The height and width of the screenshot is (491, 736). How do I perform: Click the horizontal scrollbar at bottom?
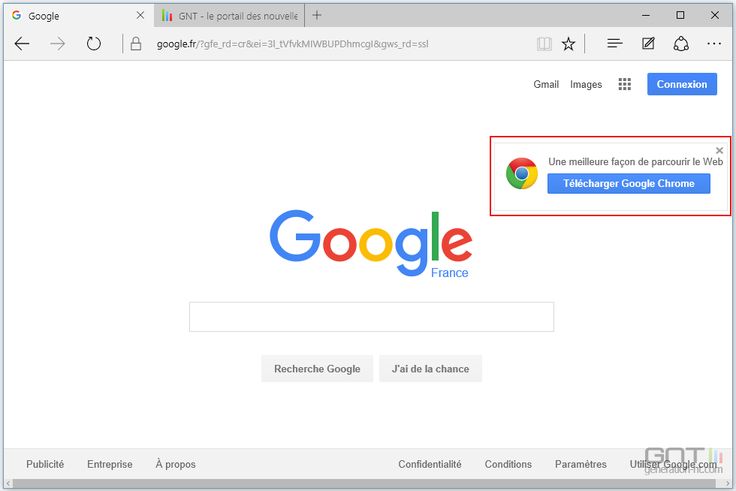tap(365, 483)
